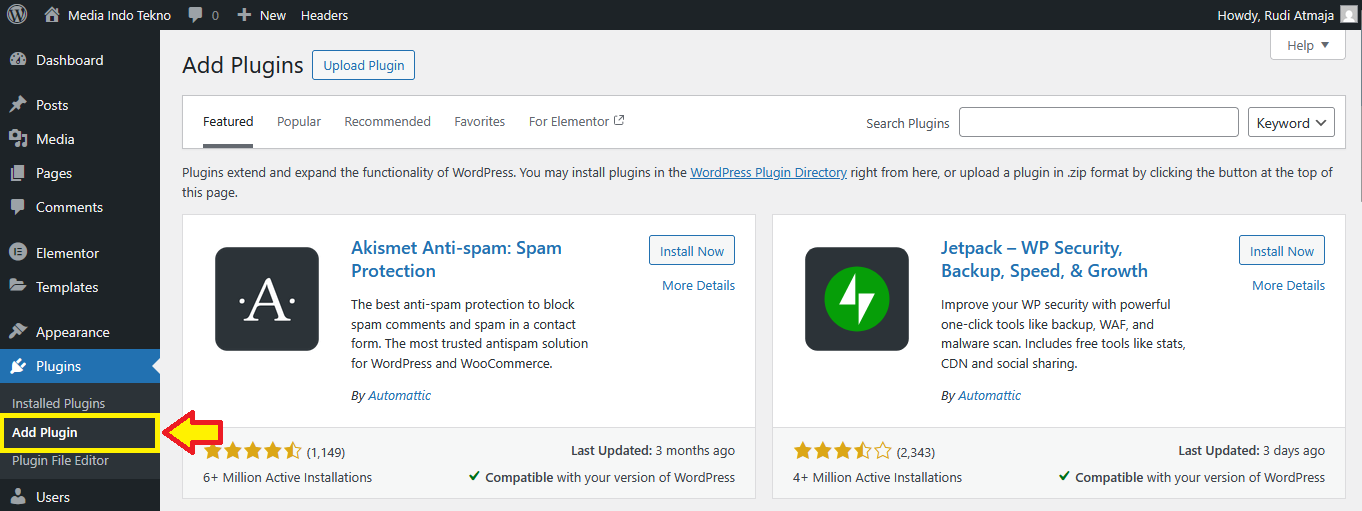
Task: Click the Dashboard gauge icon in sidebar
Action: (17, 60)
